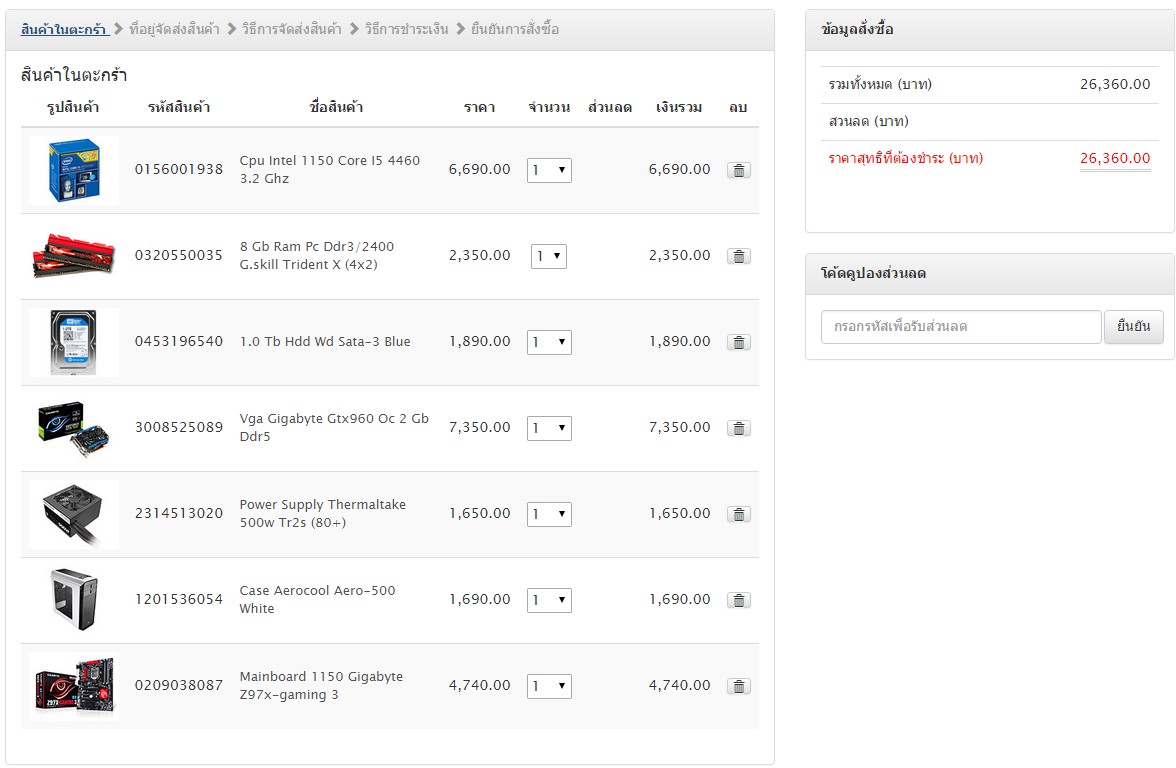Click the ส่วนลด (บาท) row in order summary

pyautogui.click(x=989, y=122)
